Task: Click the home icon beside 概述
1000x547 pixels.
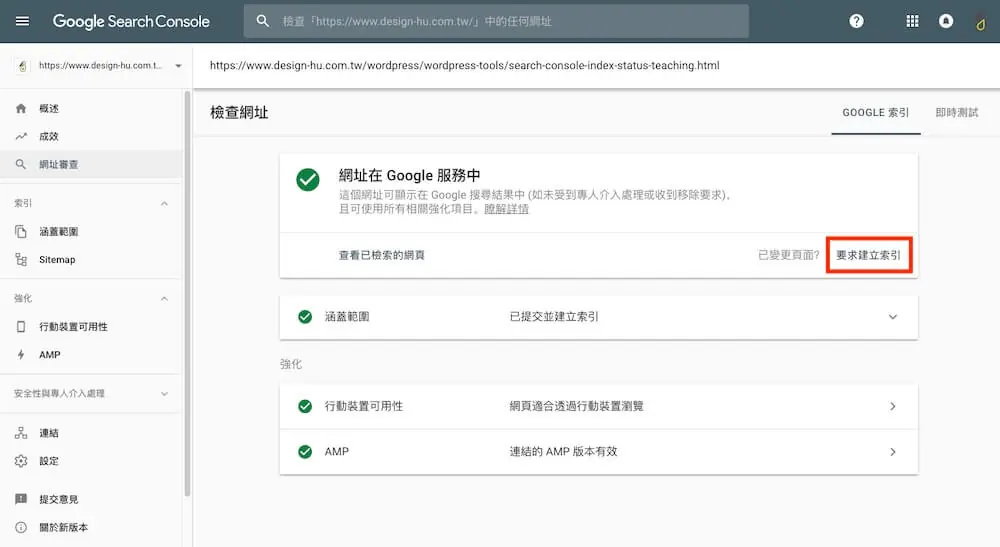Action: coord(21,108)
